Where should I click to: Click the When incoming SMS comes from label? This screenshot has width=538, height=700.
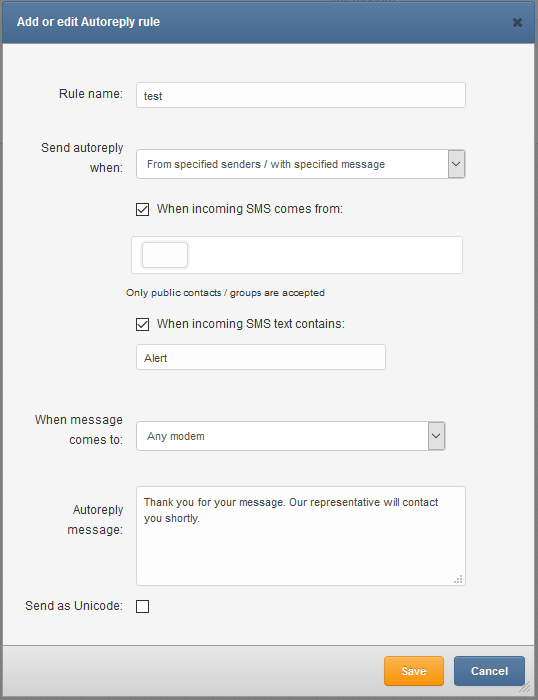pos(250,209)
